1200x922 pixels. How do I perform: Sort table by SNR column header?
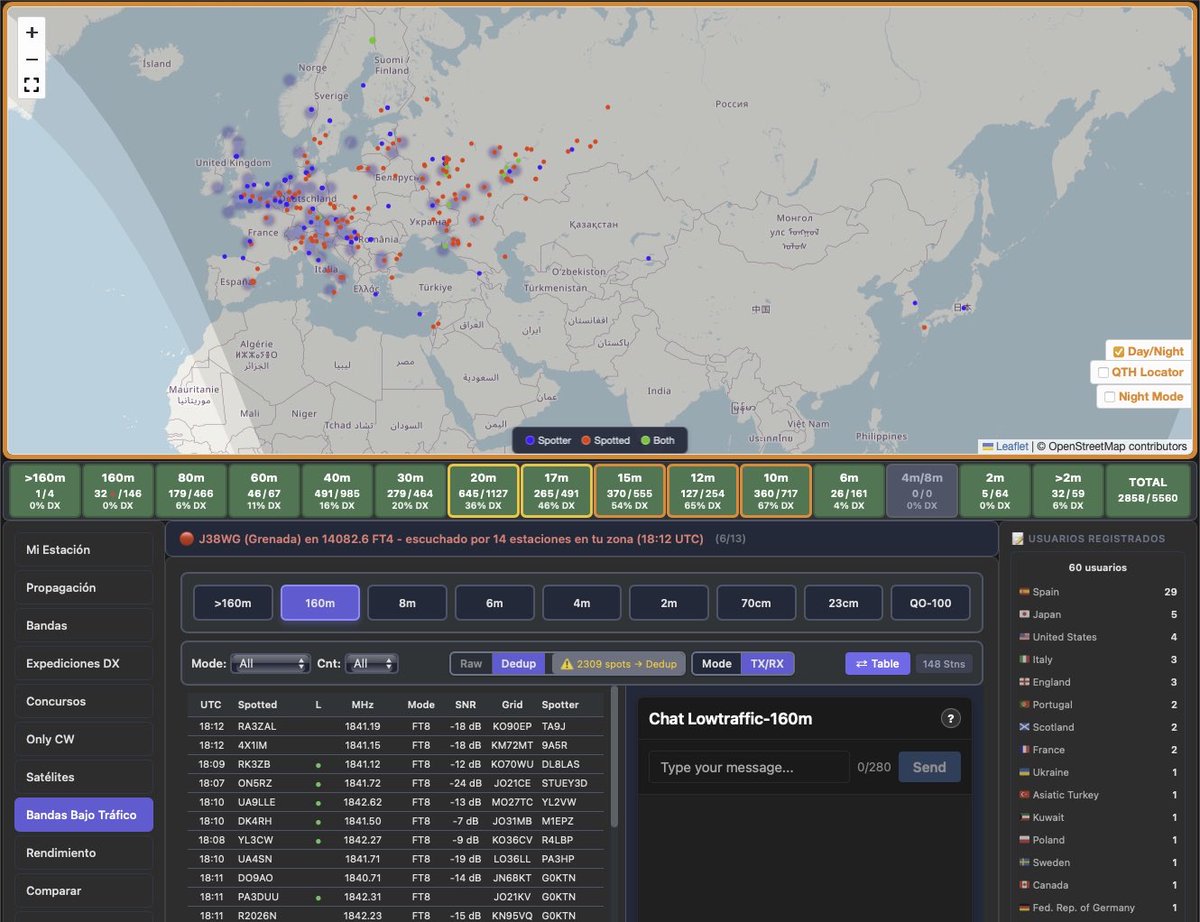[466, 705]
